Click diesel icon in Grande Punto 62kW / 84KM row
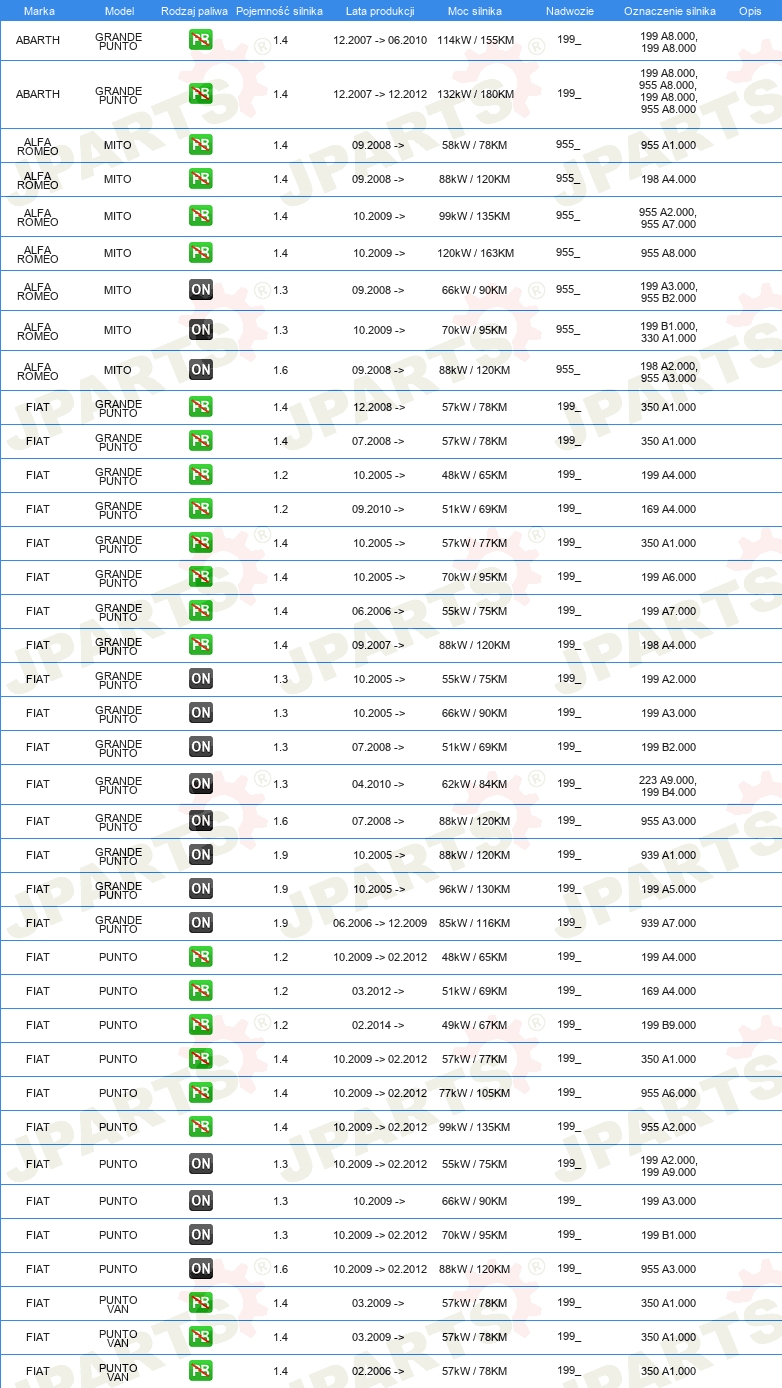Screen dimensions: 782x1388 pos(201,784)
